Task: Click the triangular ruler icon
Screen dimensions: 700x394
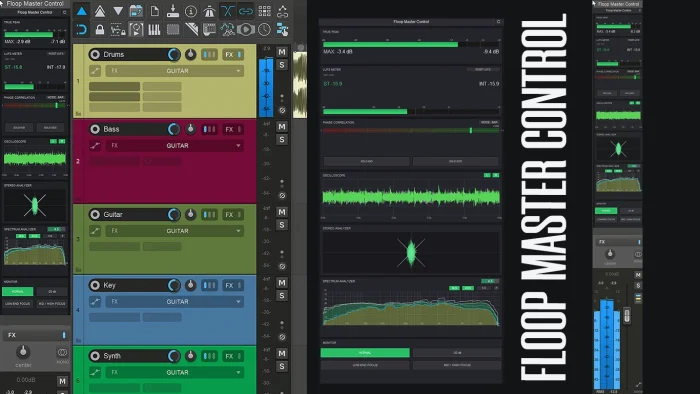Action: click(191, 30)
